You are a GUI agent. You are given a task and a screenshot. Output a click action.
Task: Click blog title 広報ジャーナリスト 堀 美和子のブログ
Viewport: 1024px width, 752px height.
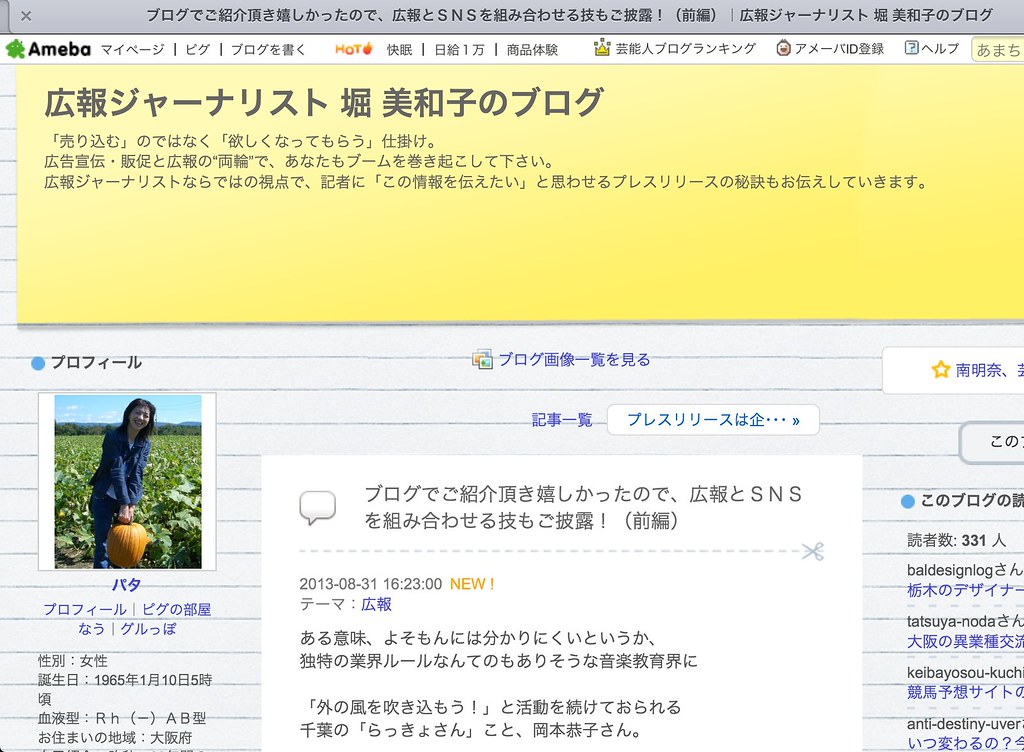pos(324,102)
